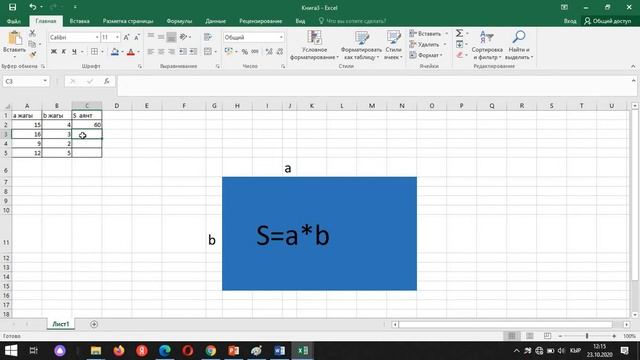Switch to Разметка страницы tab

click(128, 21)
